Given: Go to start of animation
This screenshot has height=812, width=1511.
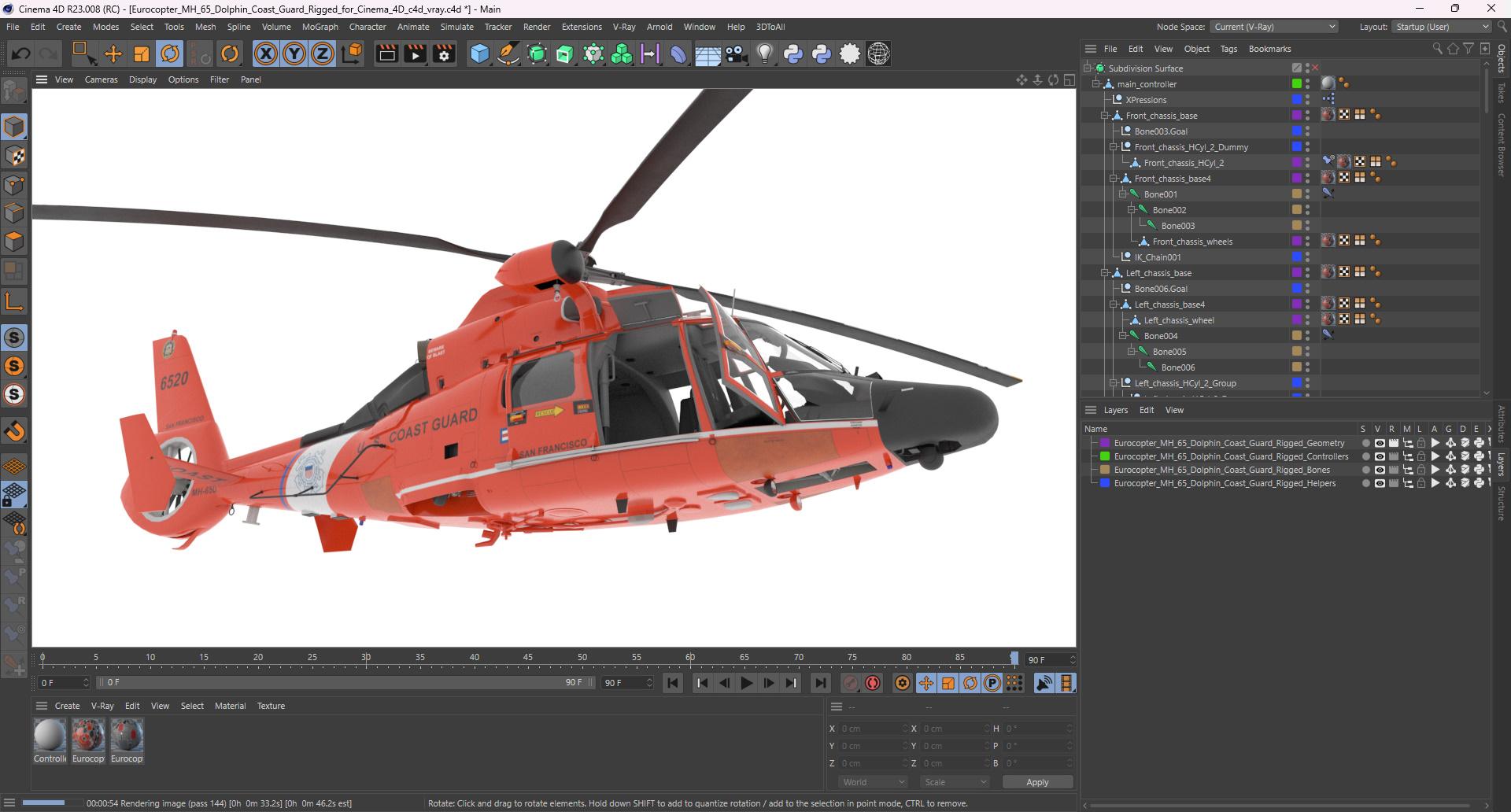Looking at the screenshot, I should point(674,683).
